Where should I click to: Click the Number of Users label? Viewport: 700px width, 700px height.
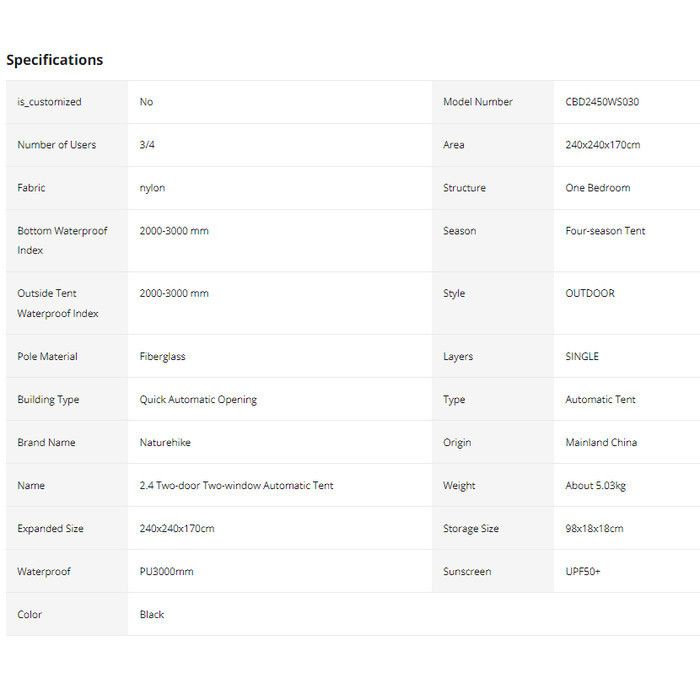(57, 145)
